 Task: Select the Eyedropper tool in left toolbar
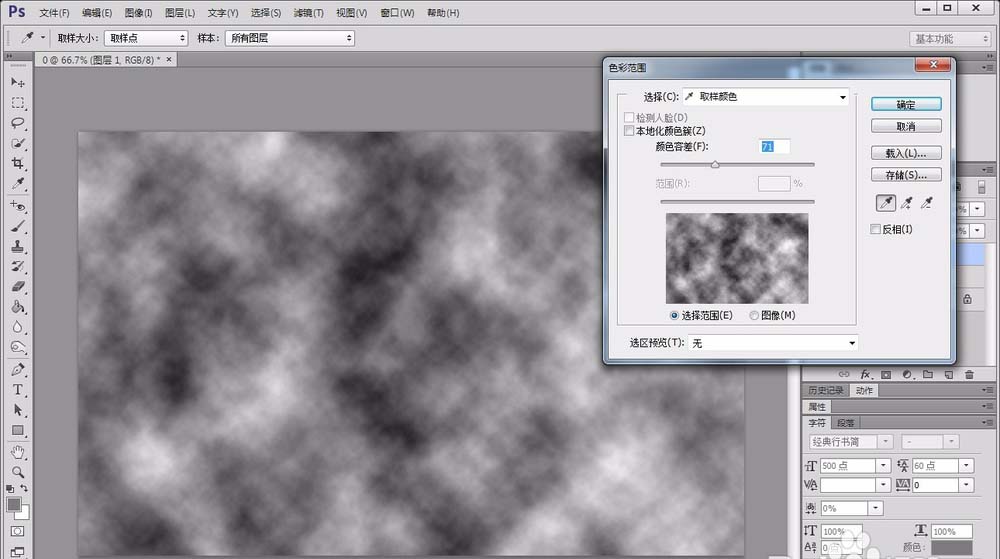coord(18,184)
